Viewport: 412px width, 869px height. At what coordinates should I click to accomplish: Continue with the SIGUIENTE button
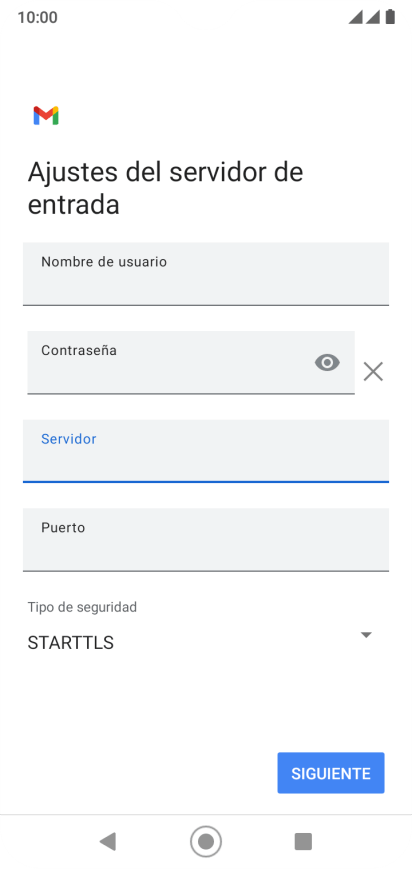331,773
